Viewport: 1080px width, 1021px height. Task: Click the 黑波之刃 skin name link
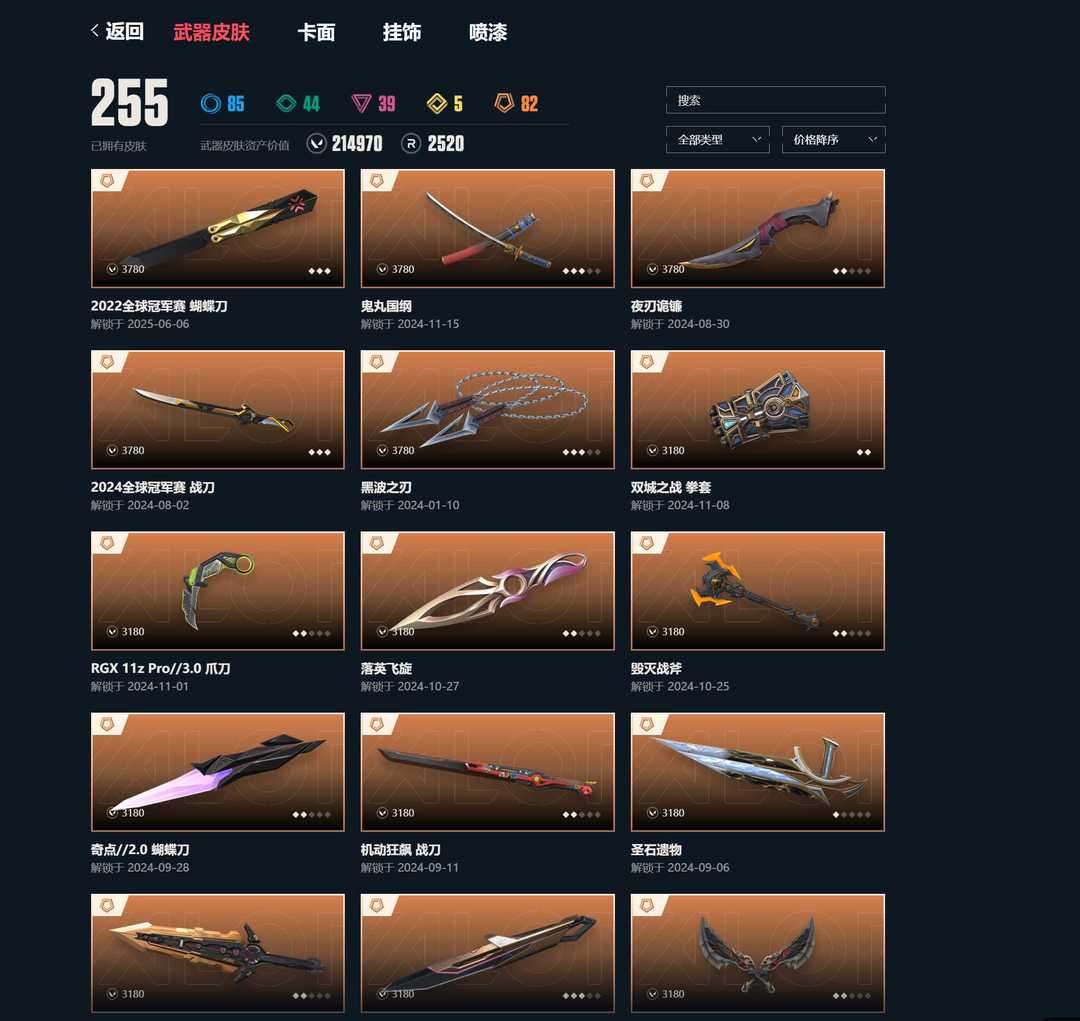pos(386,487)
